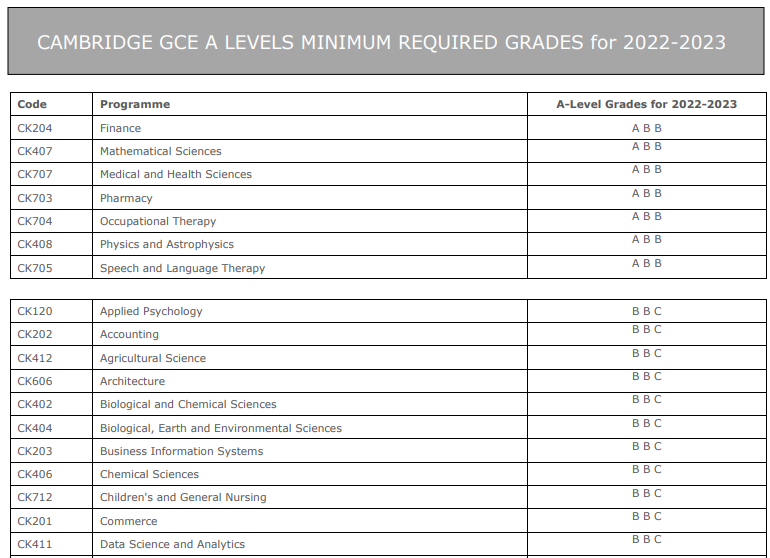Select 'A-Level Grades for 2022-2023' header

pyautogui.click(x=647, y=104)
